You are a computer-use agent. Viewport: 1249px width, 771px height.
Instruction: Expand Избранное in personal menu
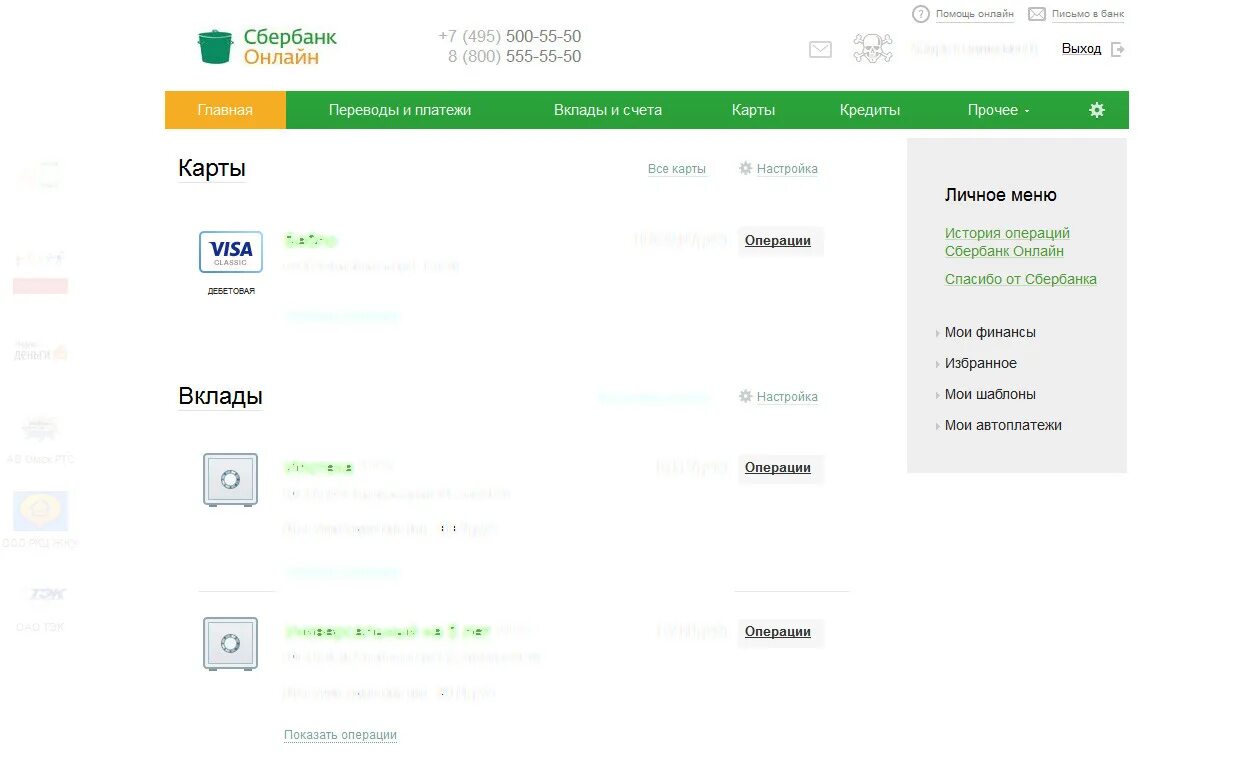click(981, 363)
